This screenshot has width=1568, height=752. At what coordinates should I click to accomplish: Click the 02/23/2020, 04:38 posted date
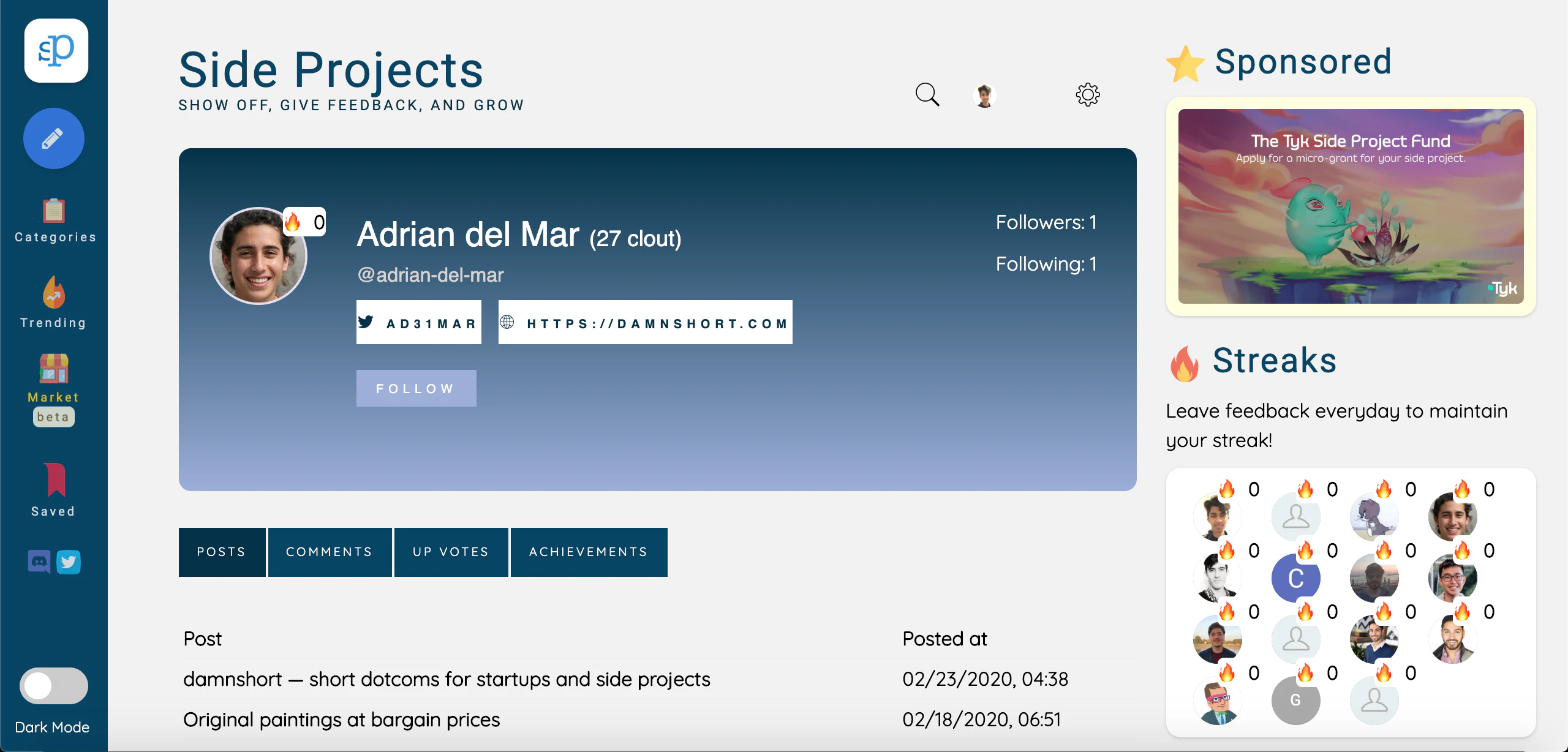pyautogui.click(x=985, y=679)
